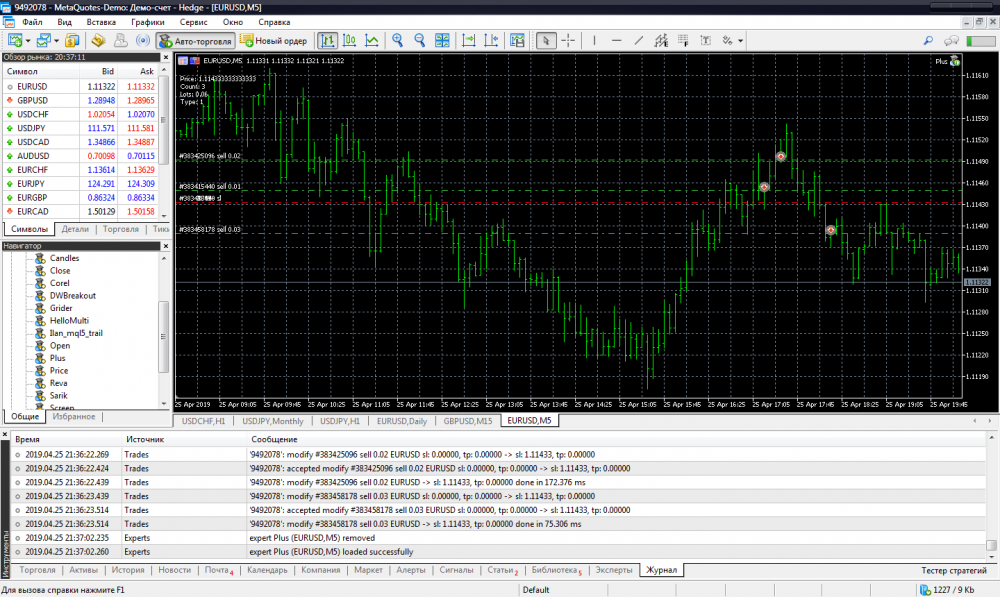Viewport: 1000px width, 597px height.
Task: Open the Торговля tab in Market Watch
Action: [x=121, y=229]
